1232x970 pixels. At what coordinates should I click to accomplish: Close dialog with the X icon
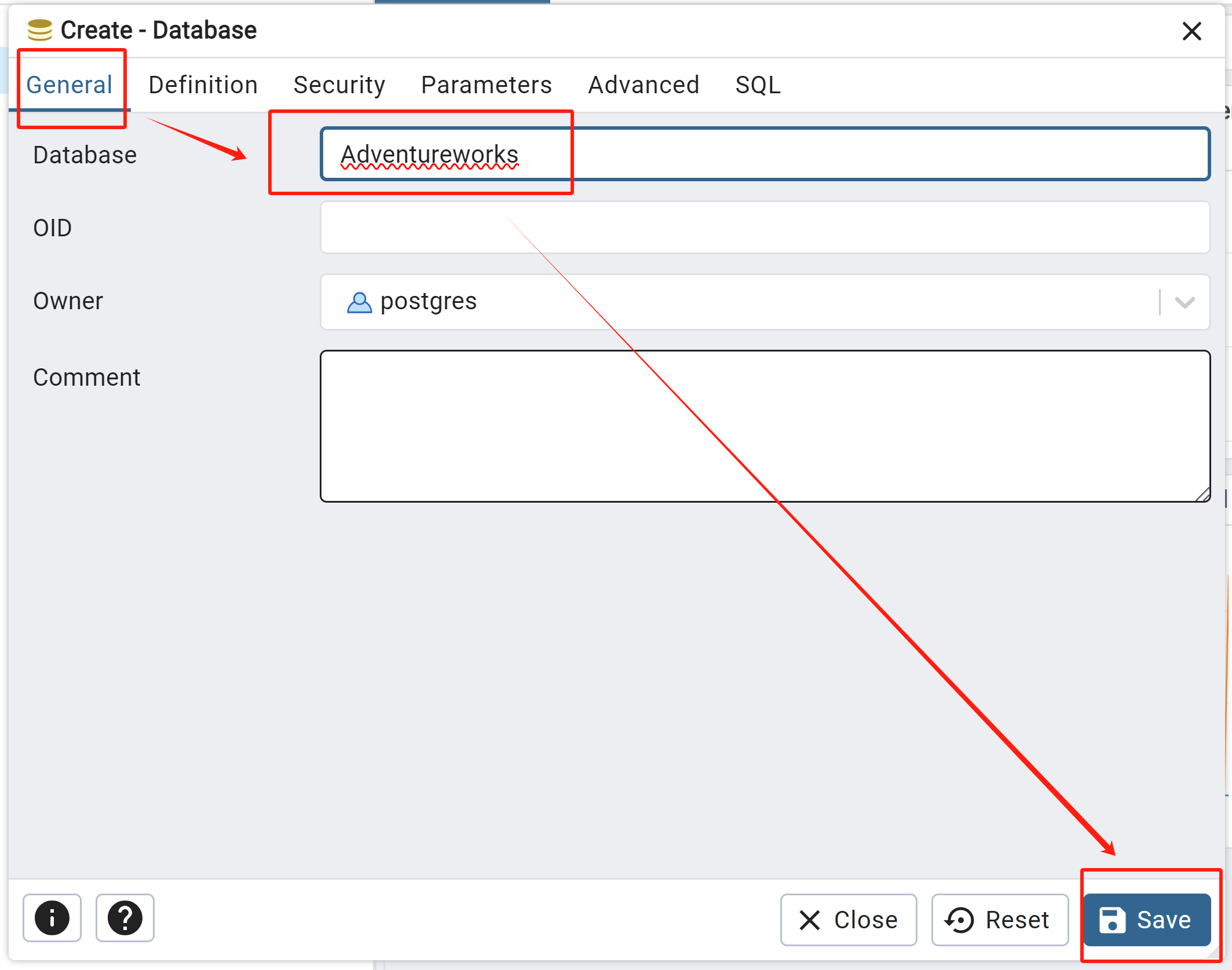point(1192,31)
